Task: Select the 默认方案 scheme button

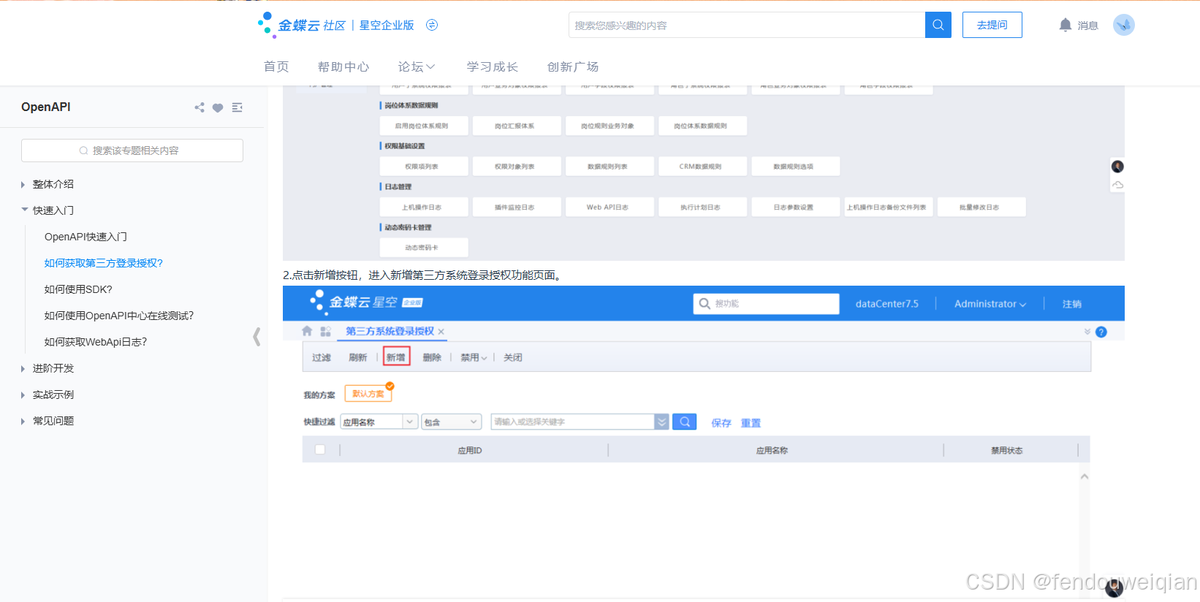Action: click(368, 394)
